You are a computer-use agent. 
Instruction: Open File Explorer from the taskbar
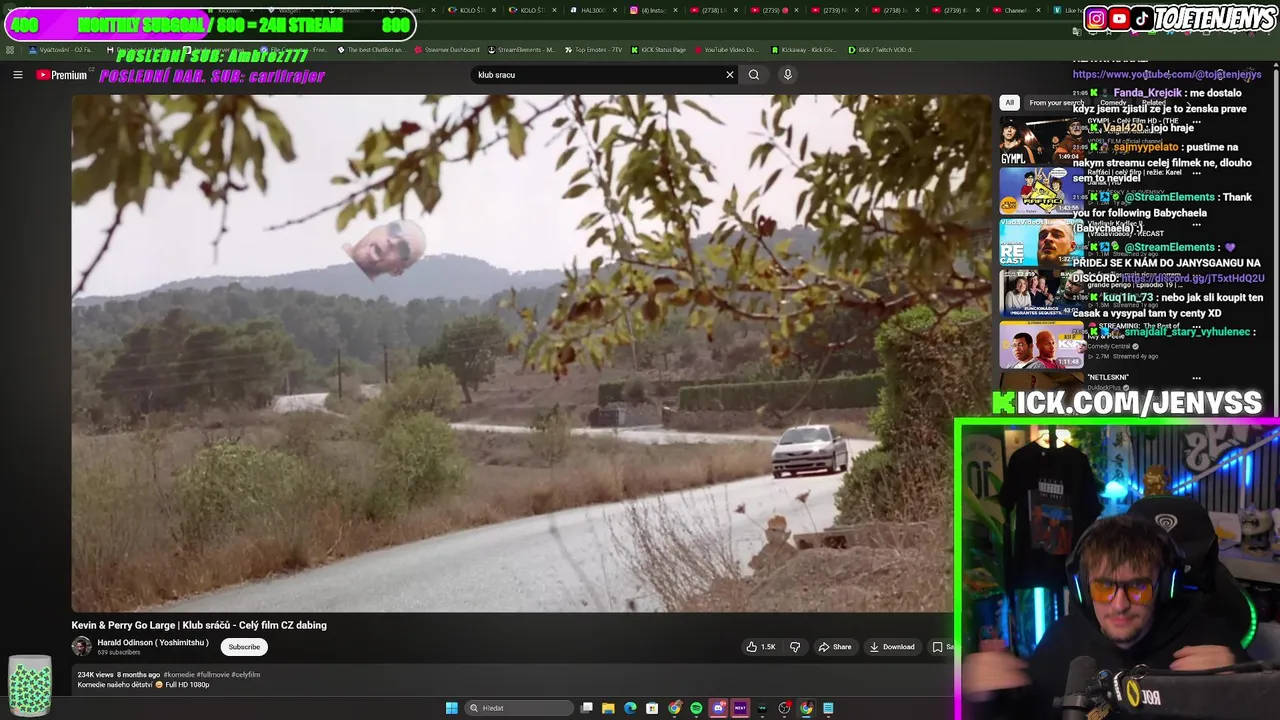click(608, 708)
